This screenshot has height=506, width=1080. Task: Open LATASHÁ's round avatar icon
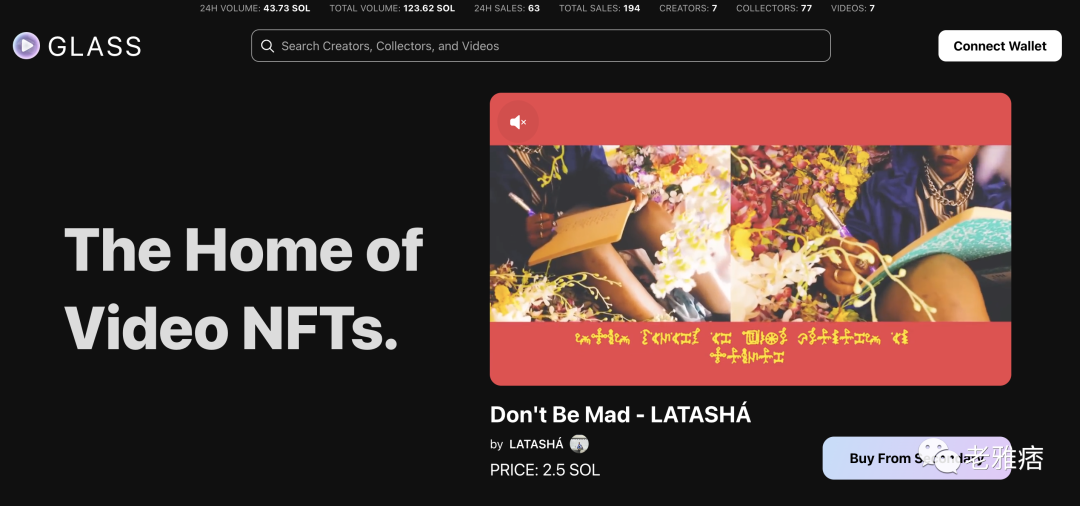pyautogui.click(x=579, y=444)
